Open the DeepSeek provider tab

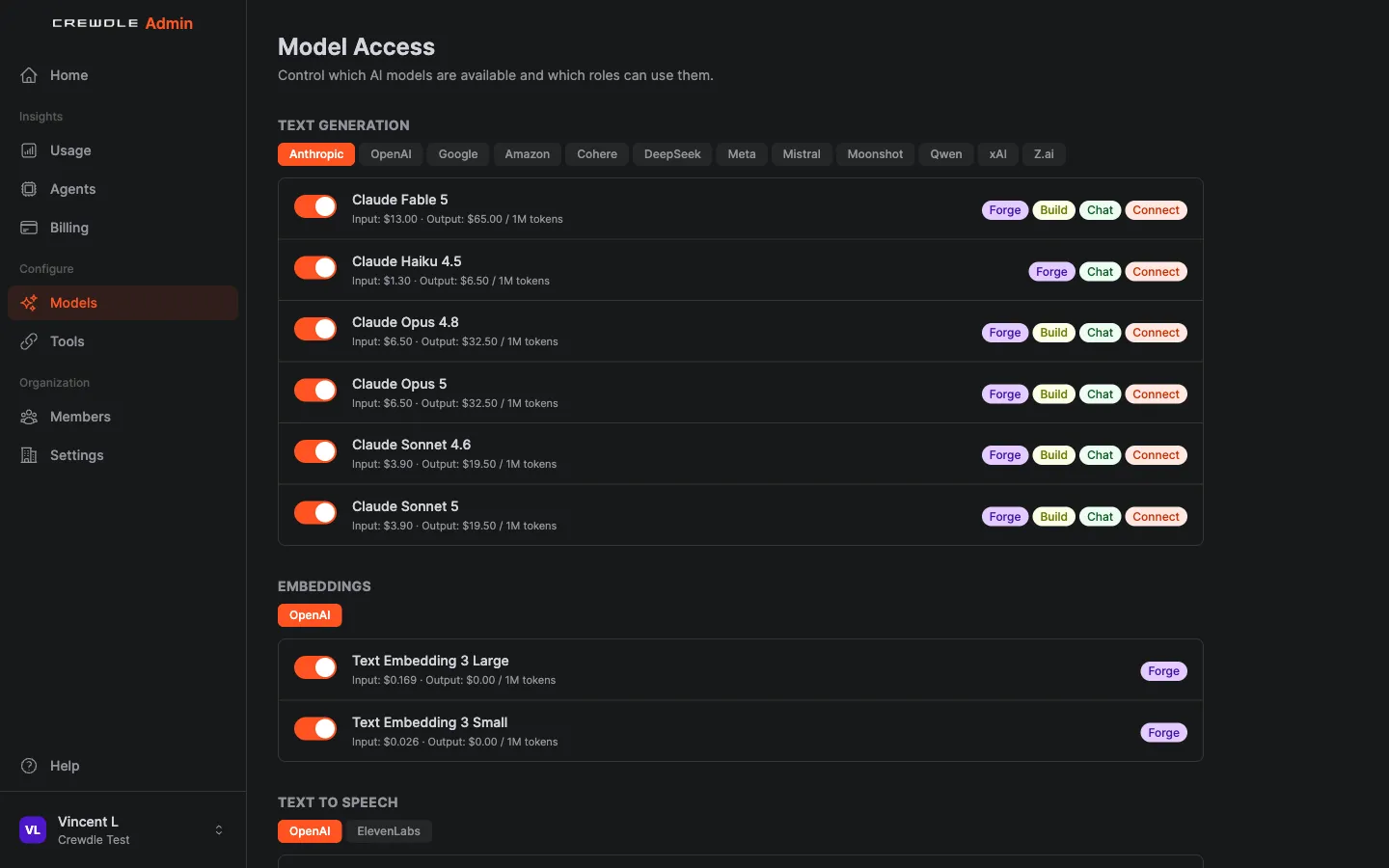pos(672,154)
